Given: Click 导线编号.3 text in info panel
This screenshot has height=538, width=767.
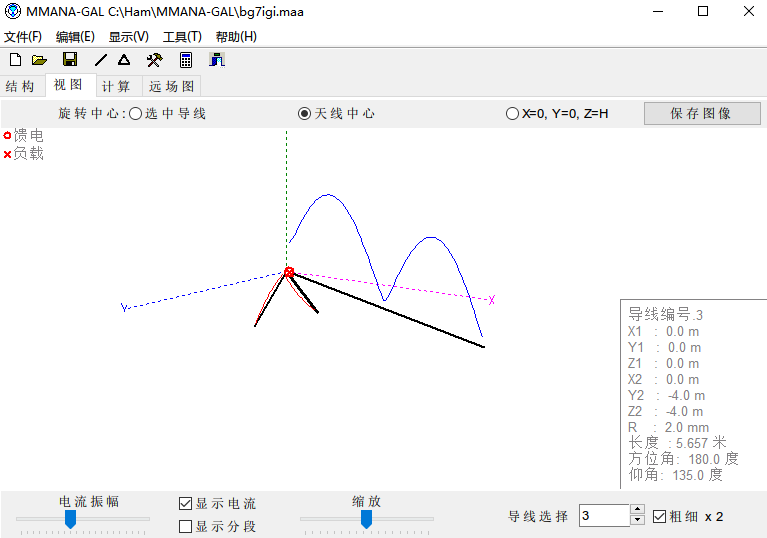Looking at the screenshot, I should coord(665,314).
